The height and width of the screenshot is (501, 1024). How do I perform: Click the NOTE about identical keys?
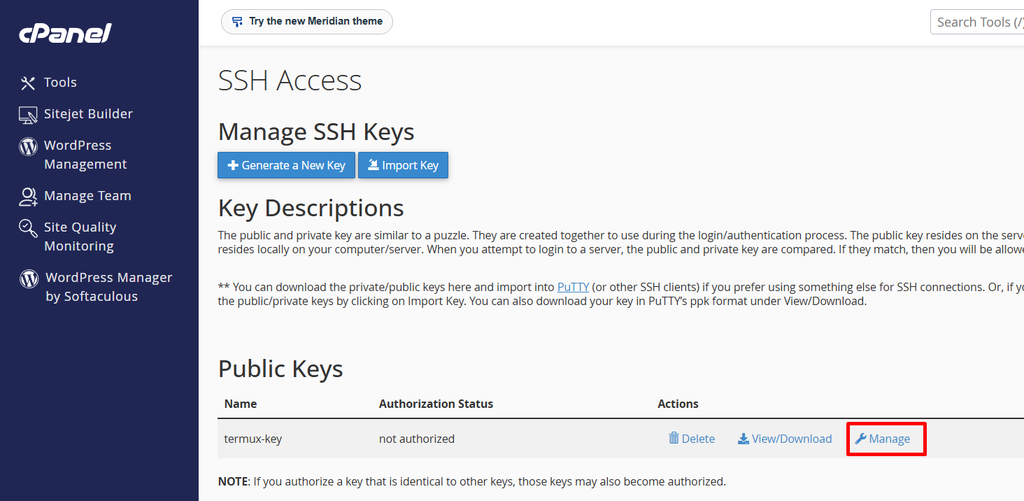pos(472,482)
